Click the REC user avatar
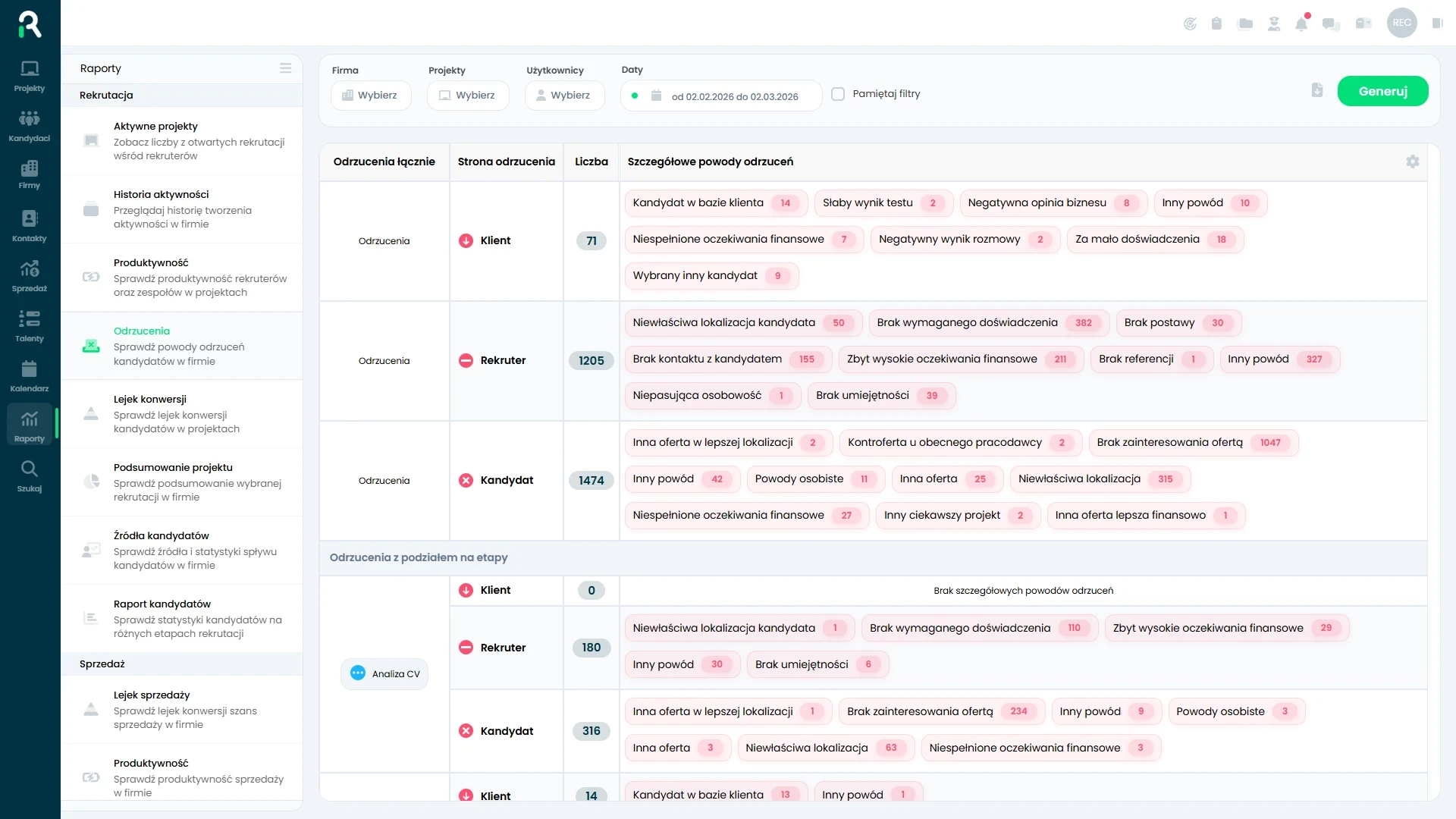Screen dimensions: 1456x819 1401,23
